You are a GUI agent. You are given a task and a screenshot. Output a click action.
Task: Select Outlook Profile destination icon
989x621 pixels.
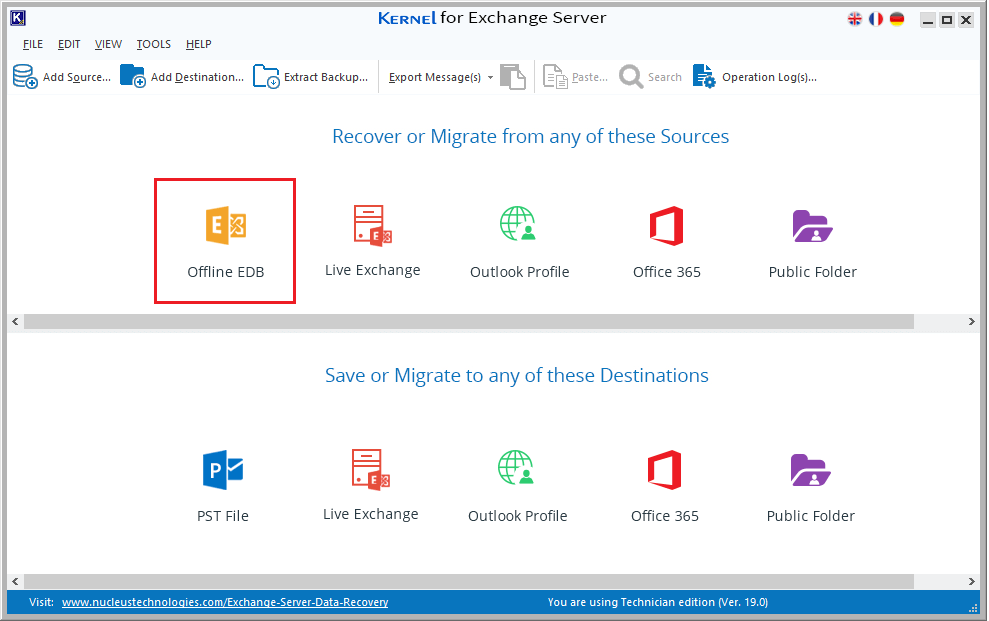[516, 468]
